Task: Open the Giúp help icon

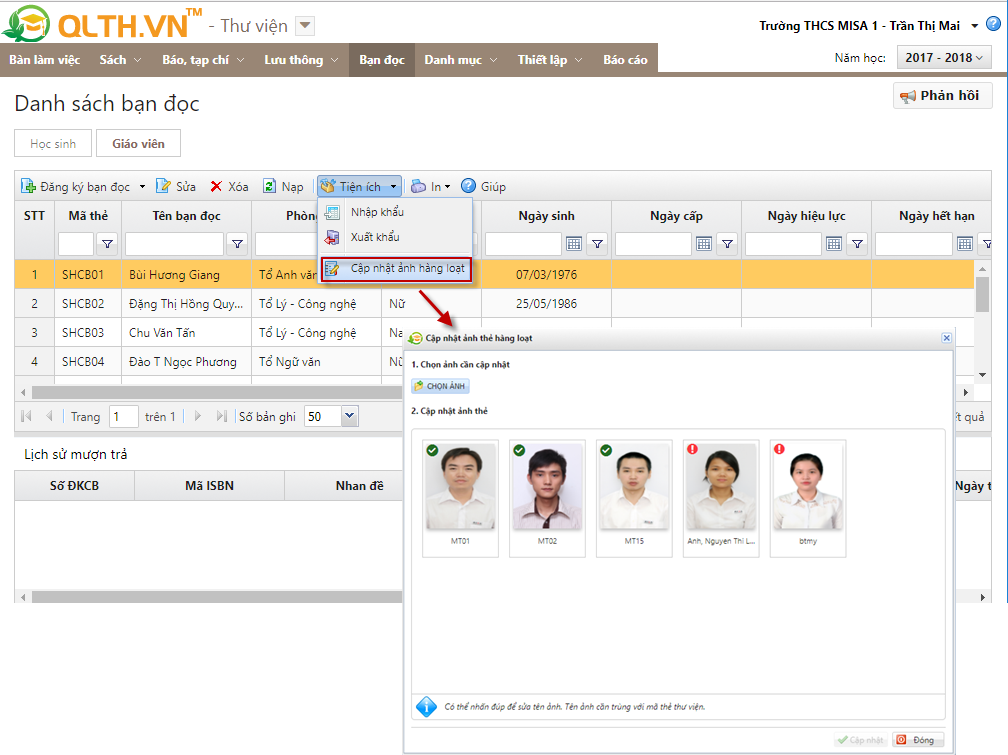Action: [x=468, y=186]
